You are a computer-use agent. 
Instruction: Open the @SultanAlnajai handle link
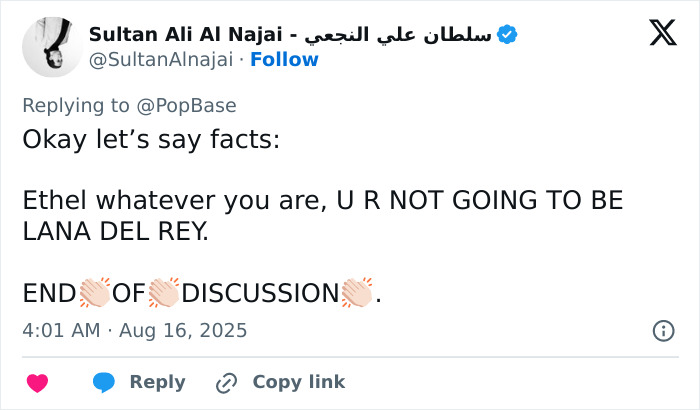click(x=160, y=59)
